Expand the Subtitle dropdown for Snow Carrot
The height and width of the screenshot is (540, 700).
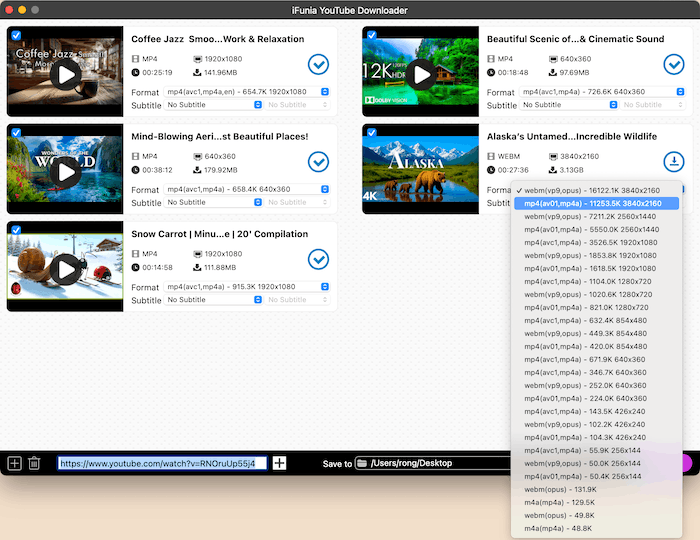(x=214, y=300)
